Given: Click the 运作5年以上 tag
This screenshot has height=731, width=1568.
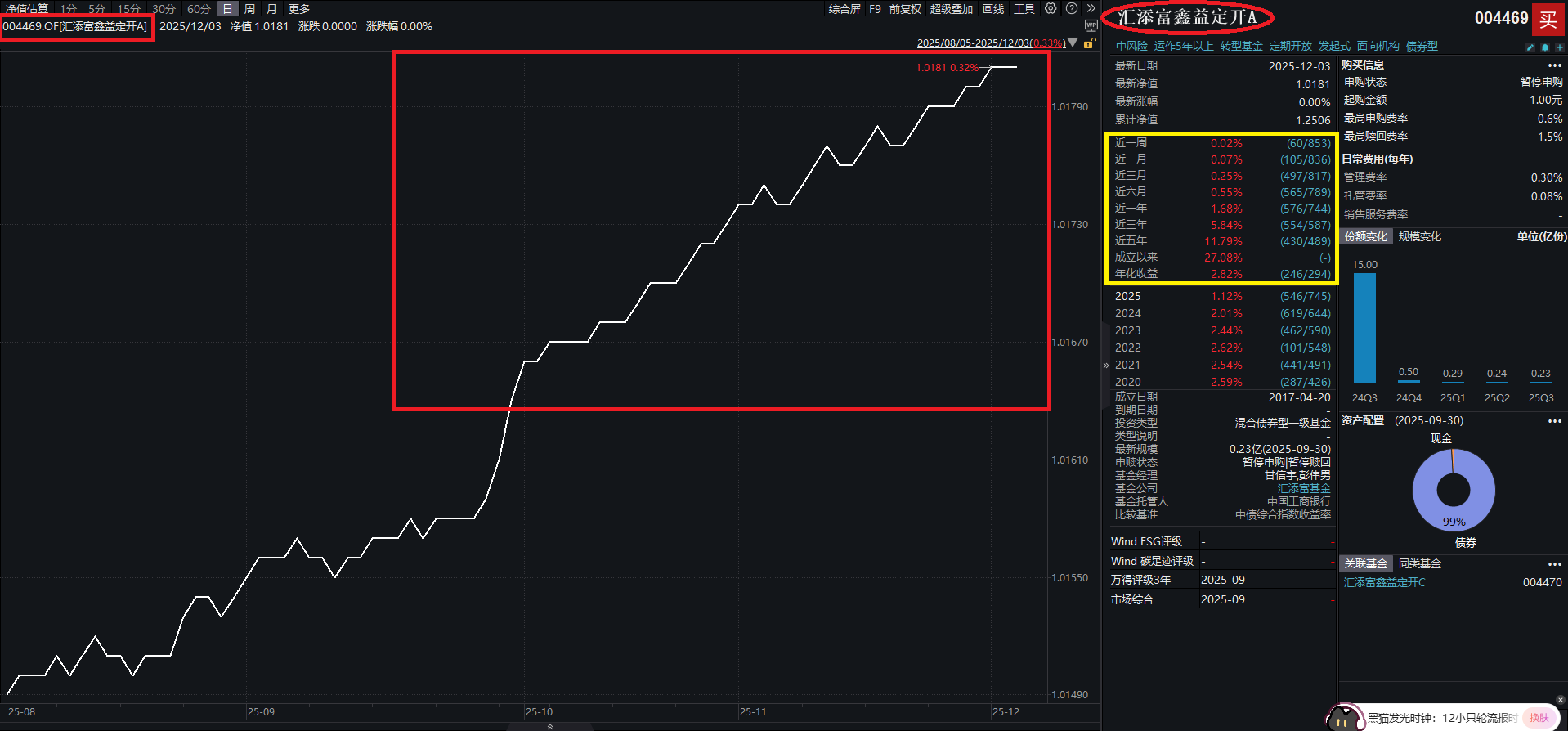Looking at the screenshot, I should 1184,46.
